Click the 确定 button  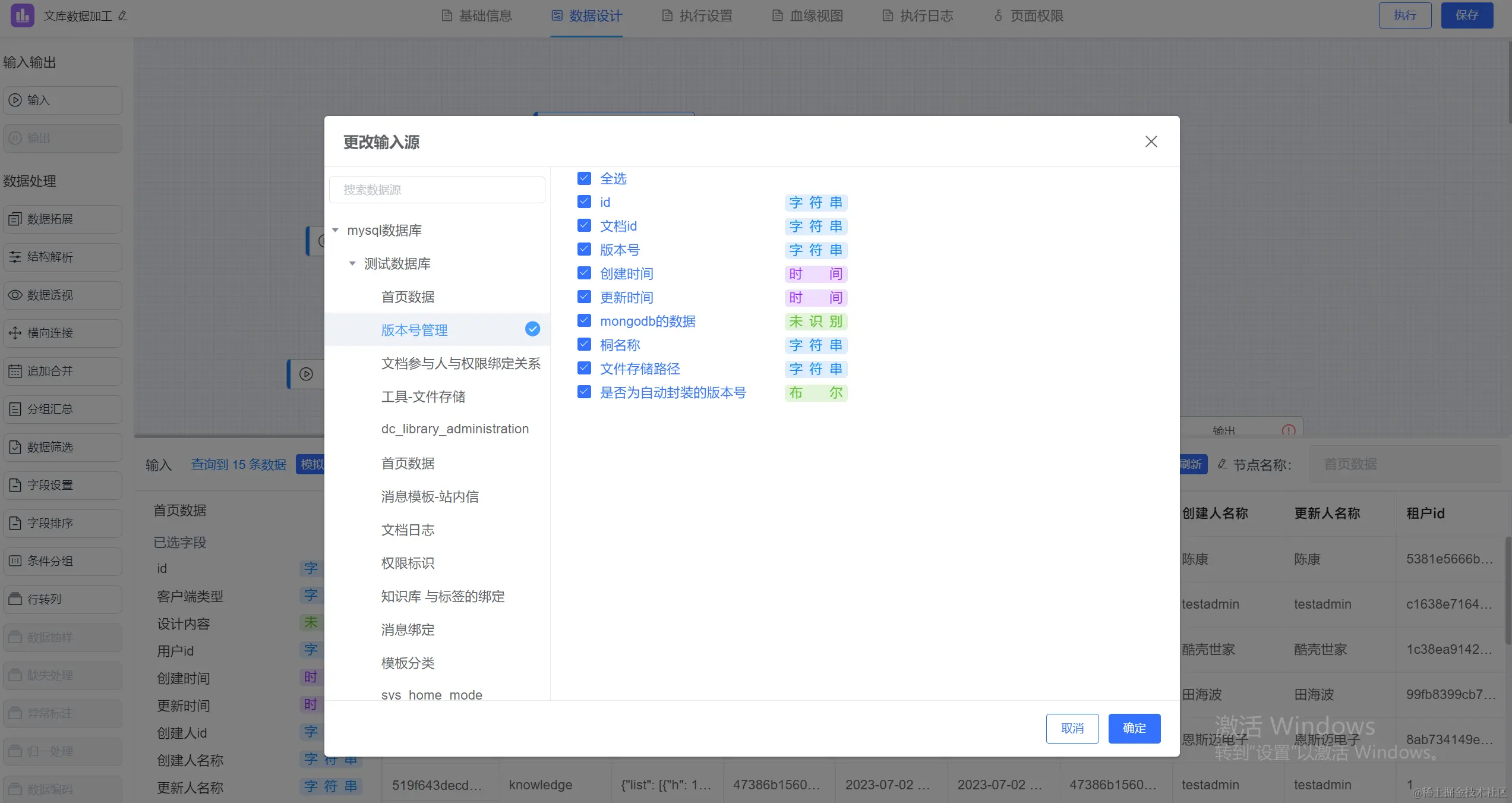1134,728
